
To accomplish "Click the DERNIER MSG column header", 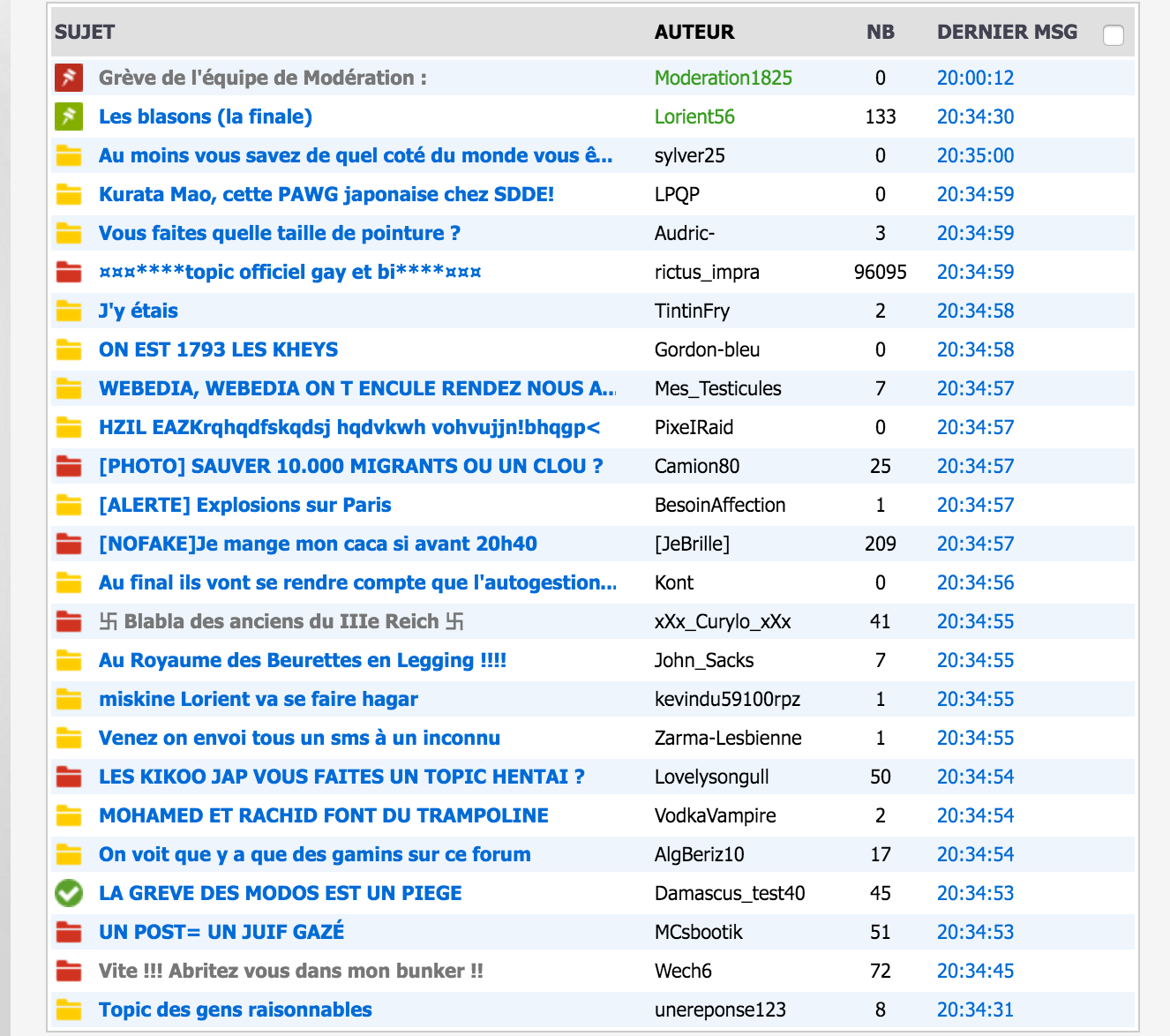I will [1007, 32].
